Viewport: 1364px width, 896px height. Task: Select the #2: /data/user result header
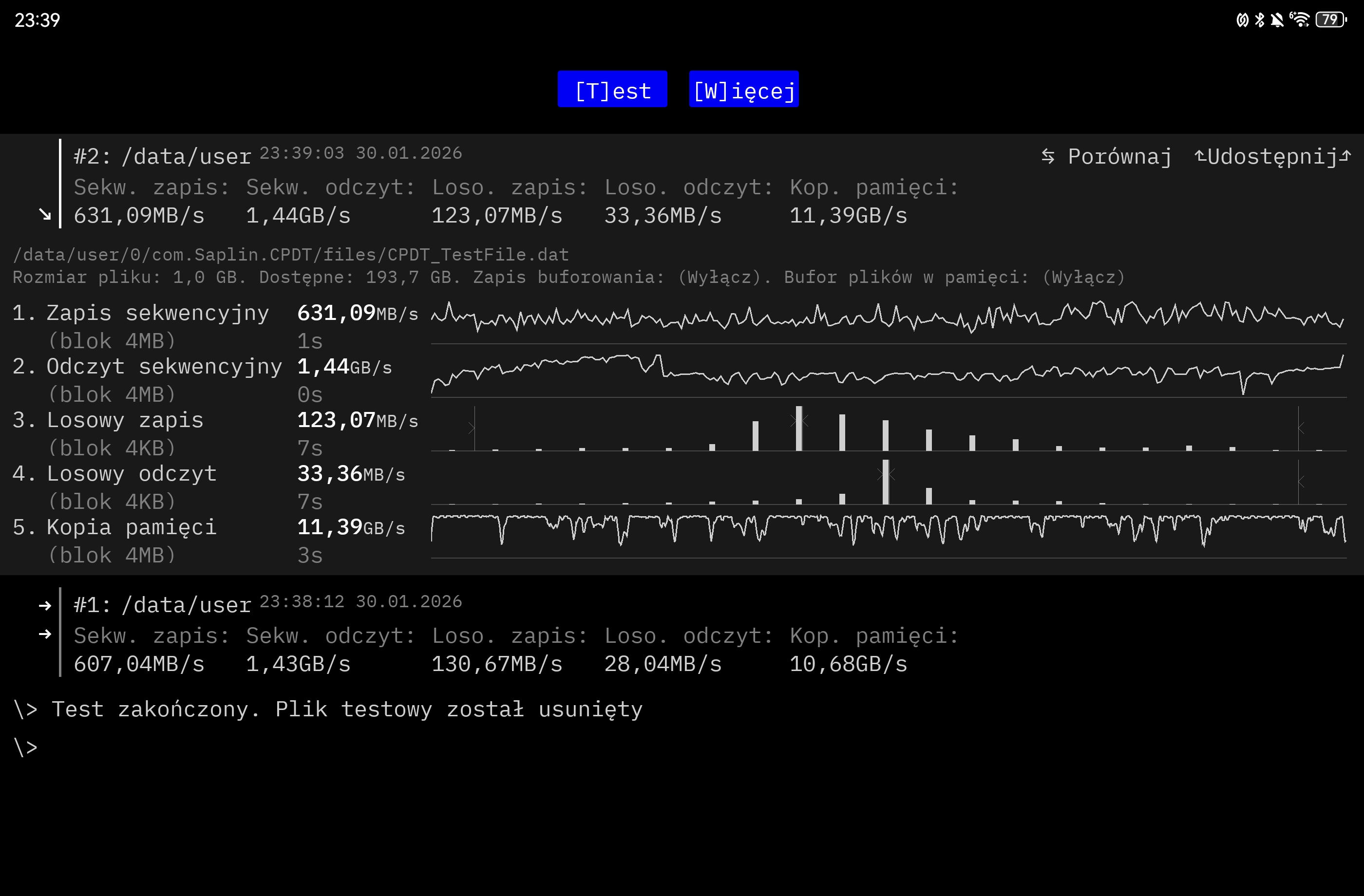click(163, 156)
